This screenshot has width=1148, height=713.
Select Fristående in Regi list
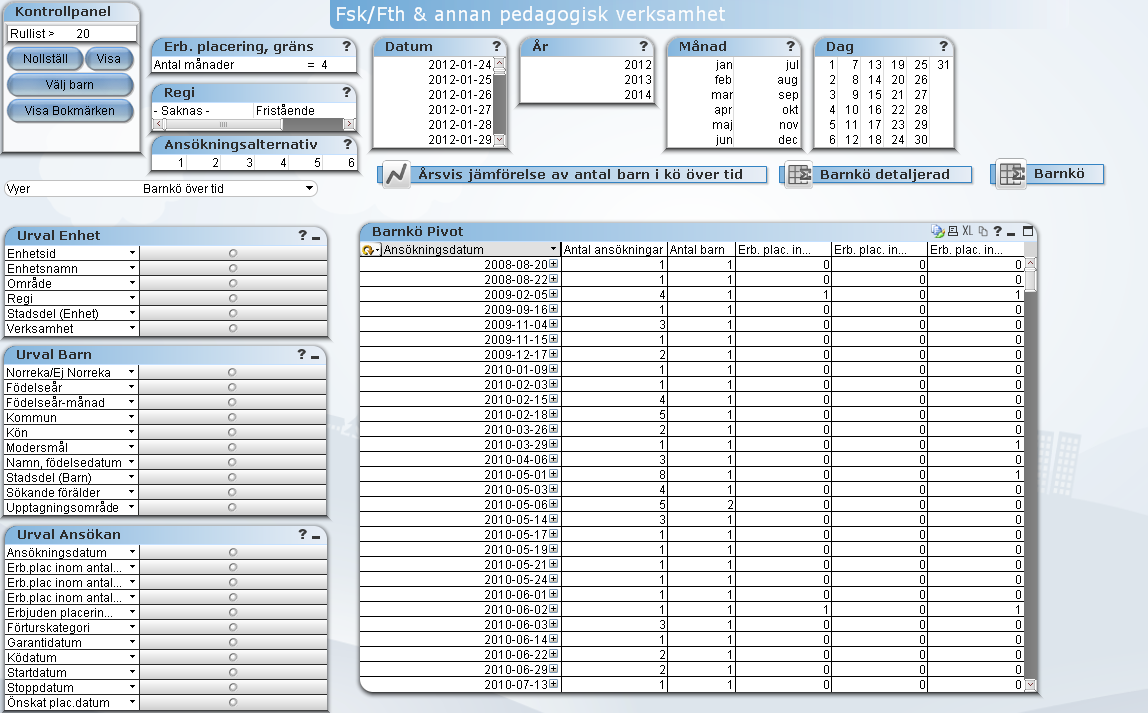tap(304, 111)
